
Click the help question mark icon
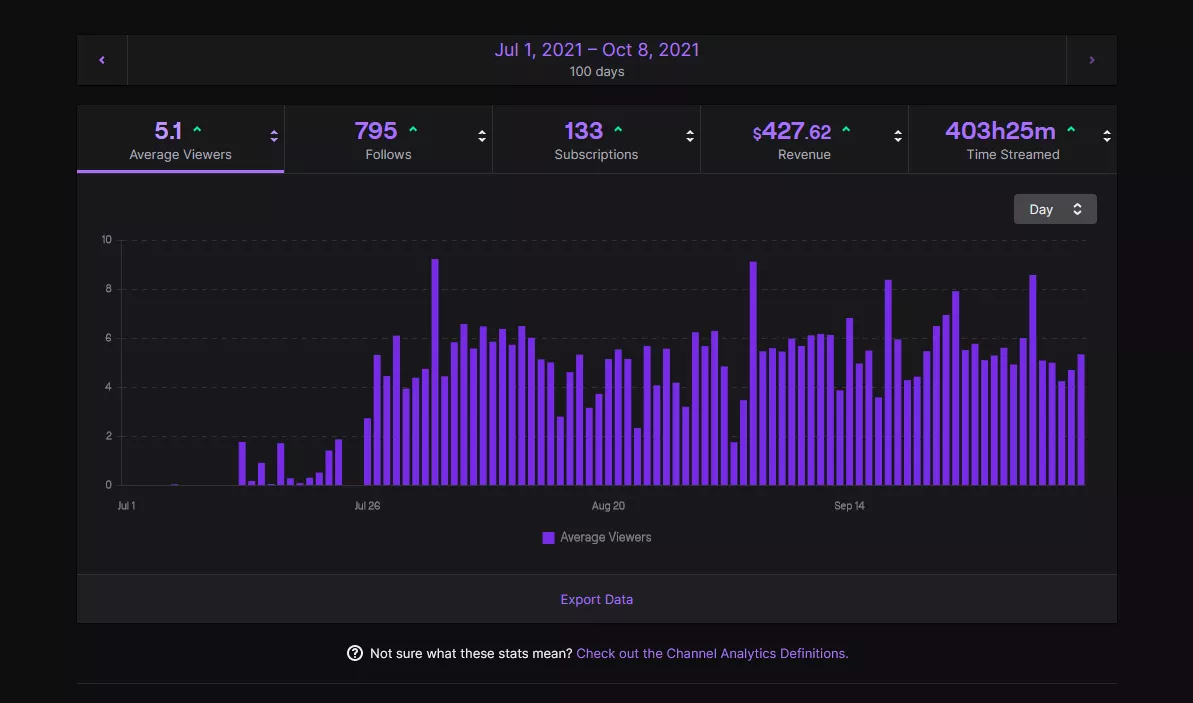coord(355,653)
